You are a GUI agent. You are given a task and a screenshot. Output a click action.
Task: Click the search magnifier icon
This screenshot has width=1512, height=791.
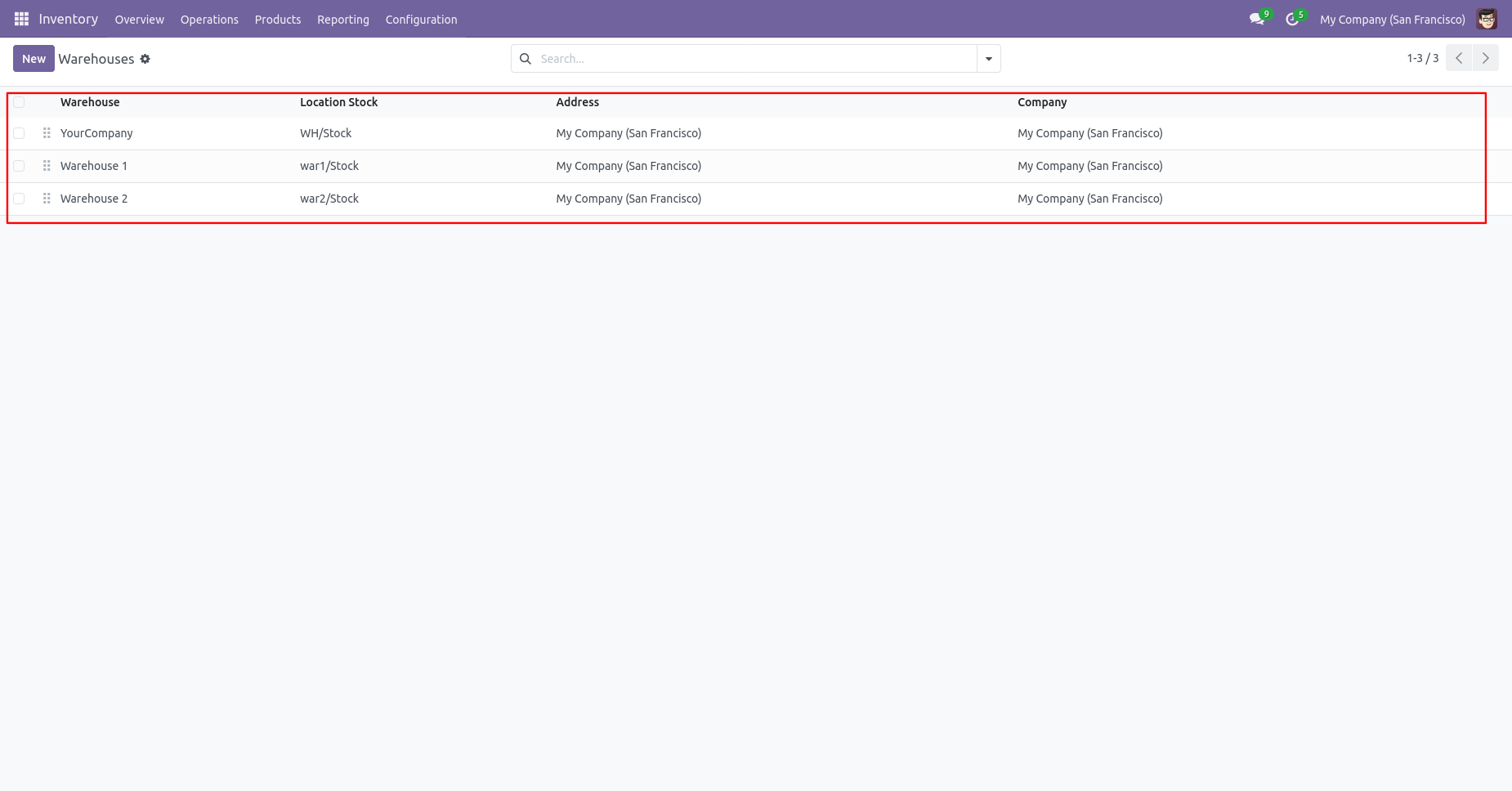(526, 59)
